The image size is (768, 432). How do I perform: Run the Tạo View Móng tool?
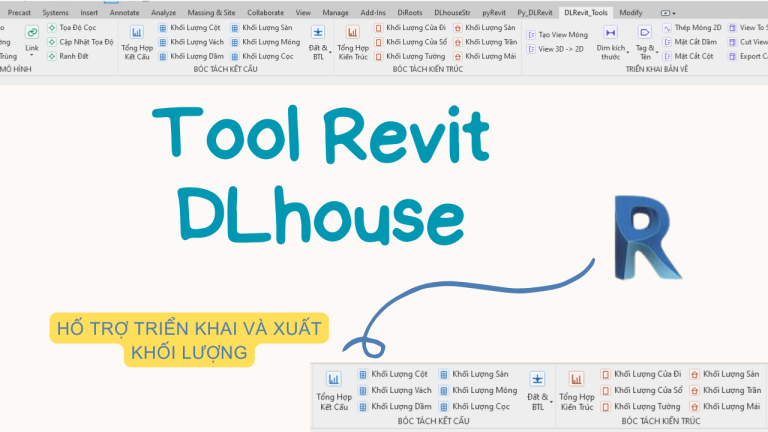click(557, 35)
